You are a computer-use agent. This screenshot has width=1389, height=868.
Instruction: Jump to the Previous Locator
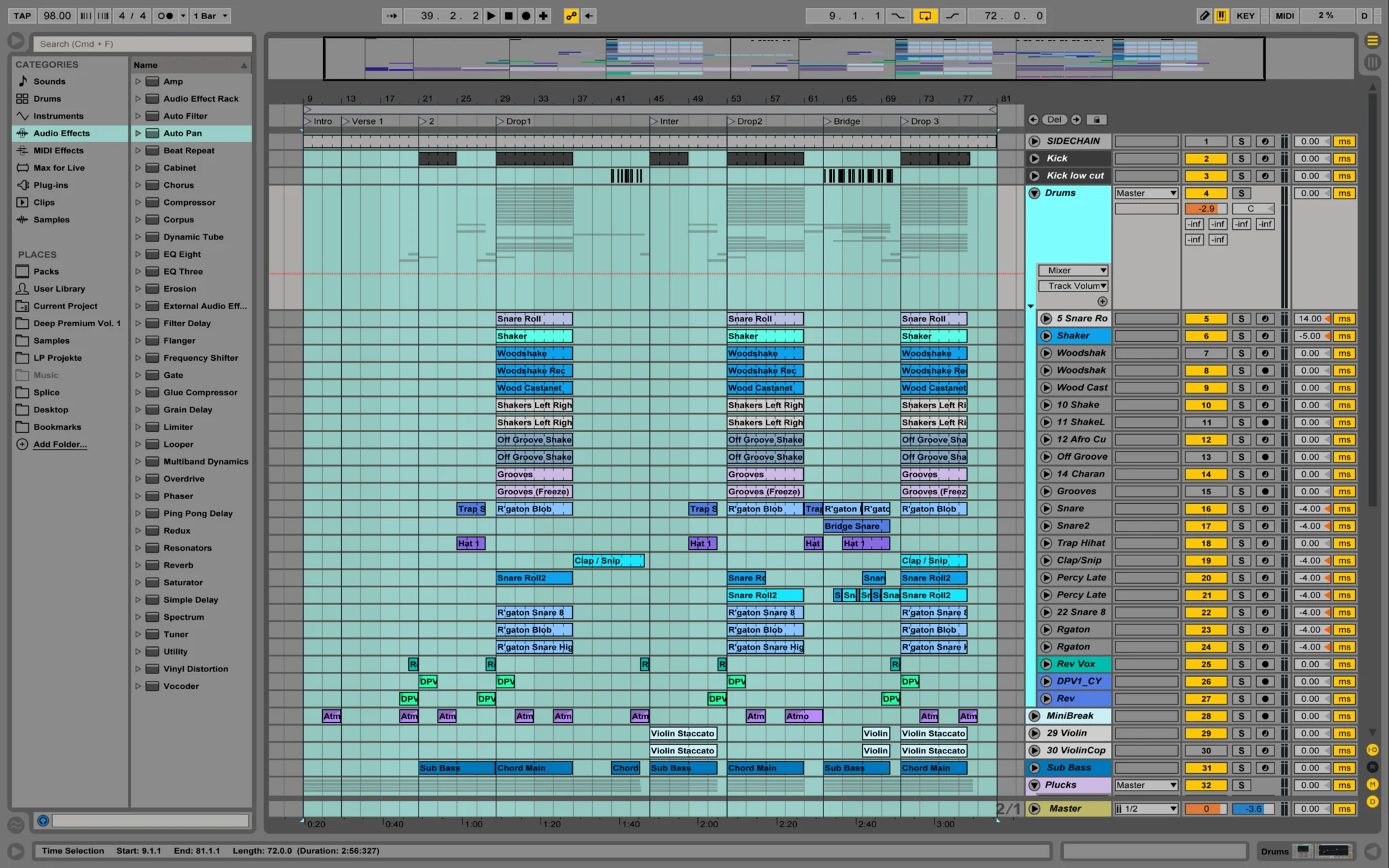(x=1033, y=119)
